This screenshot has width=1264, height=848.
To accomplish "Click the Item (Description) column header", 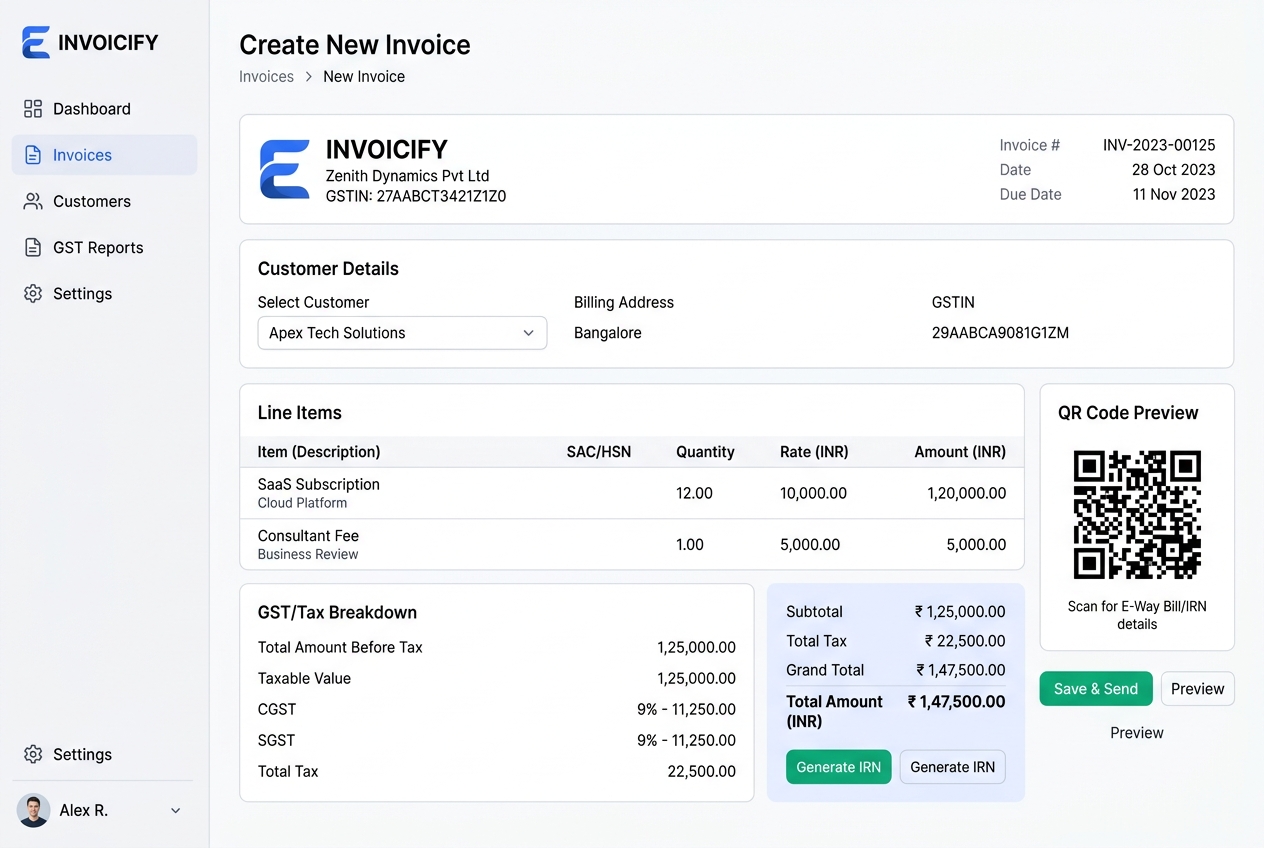I will point(319,452).
